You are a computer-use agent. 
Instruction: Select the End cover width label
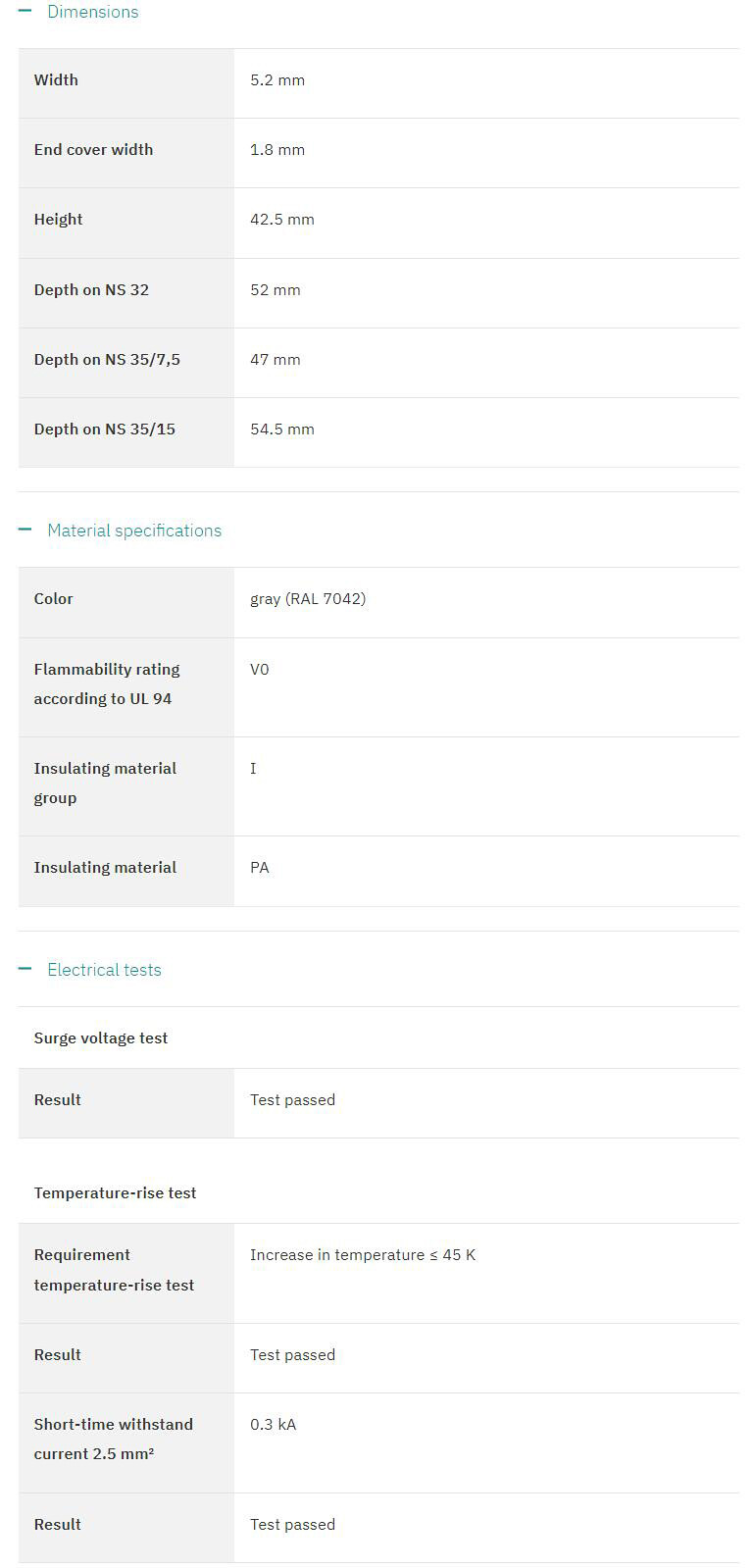(93, 150)
